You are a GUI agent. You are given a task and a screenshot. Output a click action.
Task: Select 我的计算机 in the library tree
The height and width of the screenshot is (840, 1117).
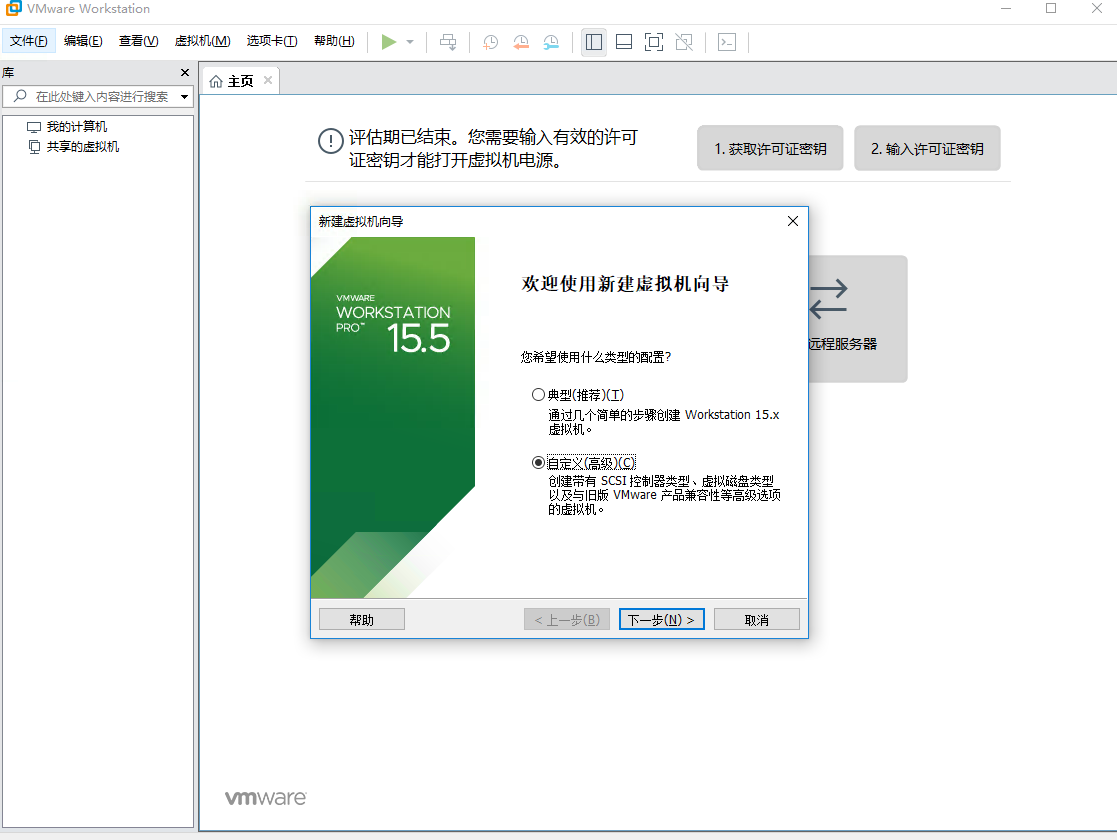coord(76,127)
